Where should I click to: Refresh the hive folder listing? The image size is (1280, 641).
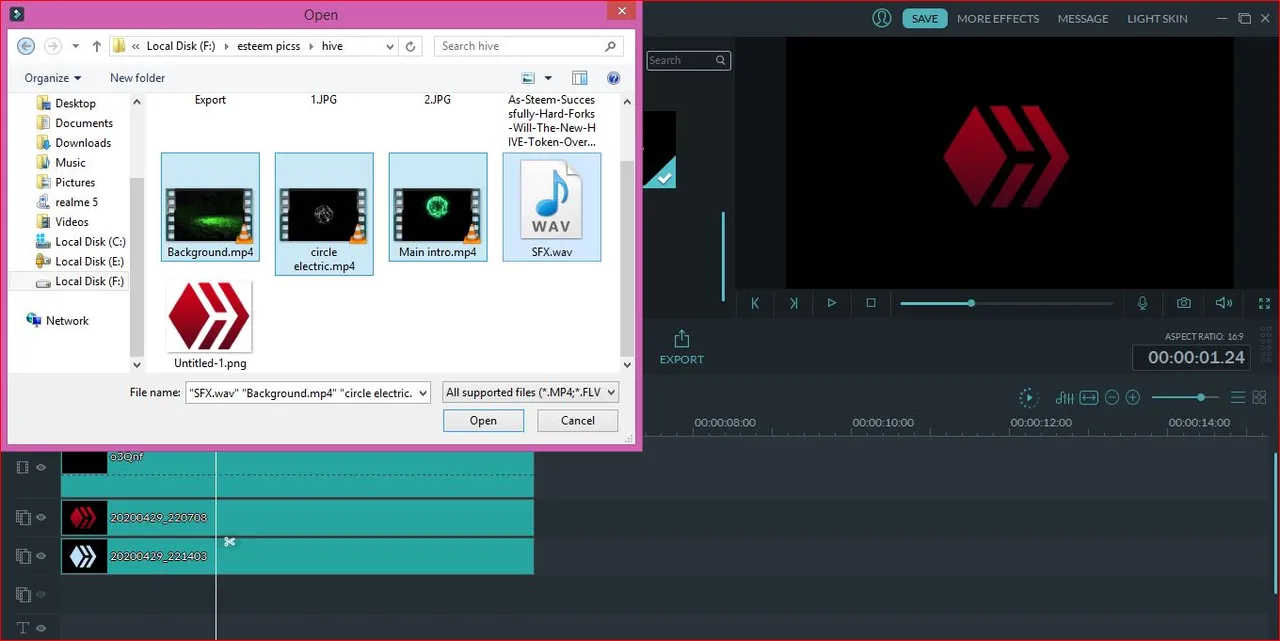411,46
